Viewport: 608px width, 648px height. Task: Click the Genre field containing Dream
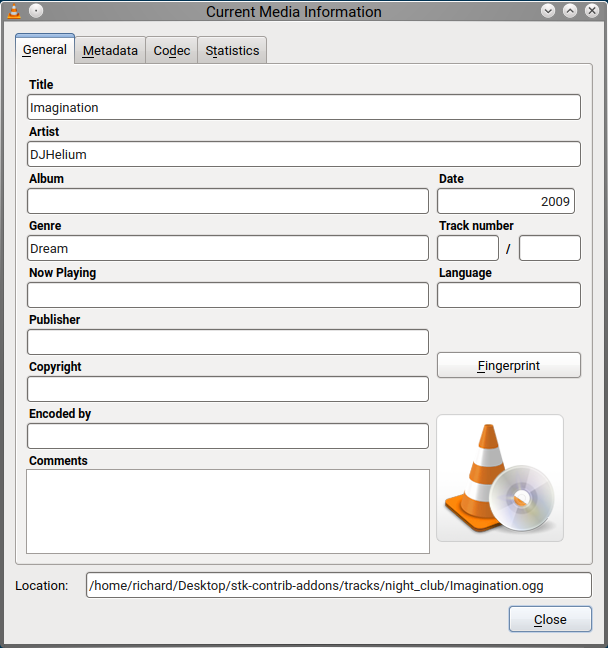click(228, 248)
